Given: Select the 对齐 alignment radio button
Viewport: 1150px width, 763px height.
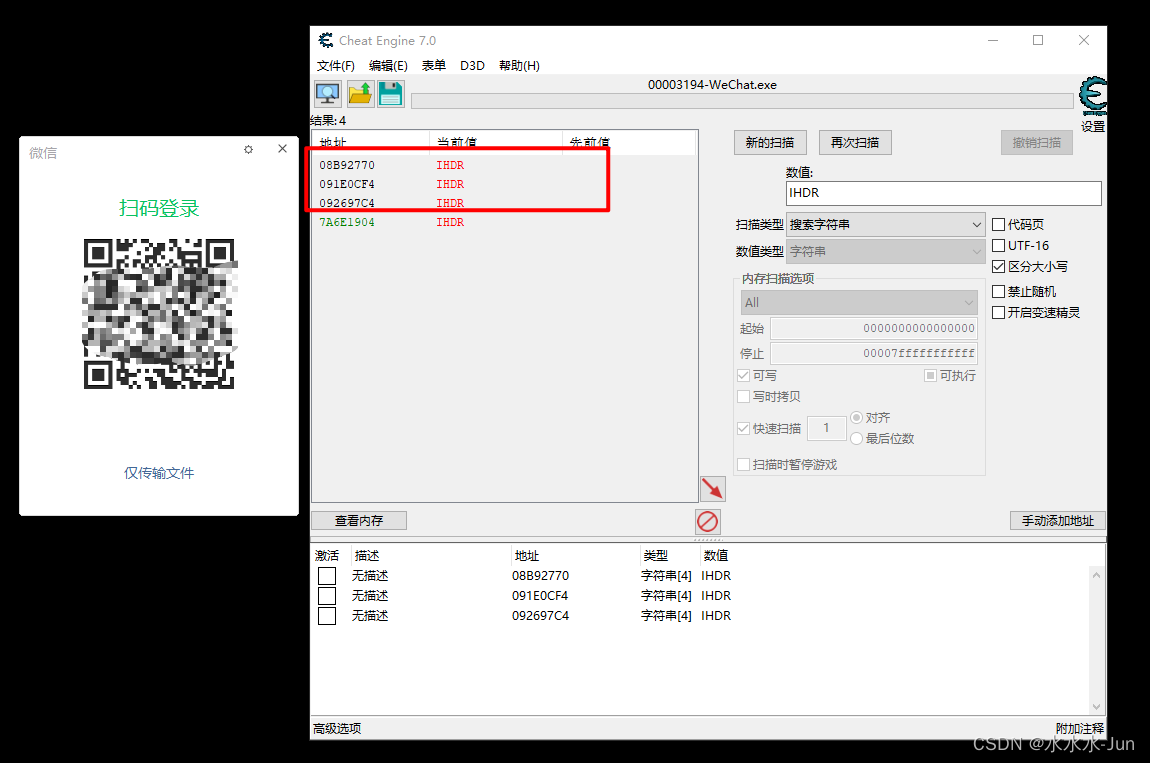Looking at the screenshot, I should coord(857,417).
